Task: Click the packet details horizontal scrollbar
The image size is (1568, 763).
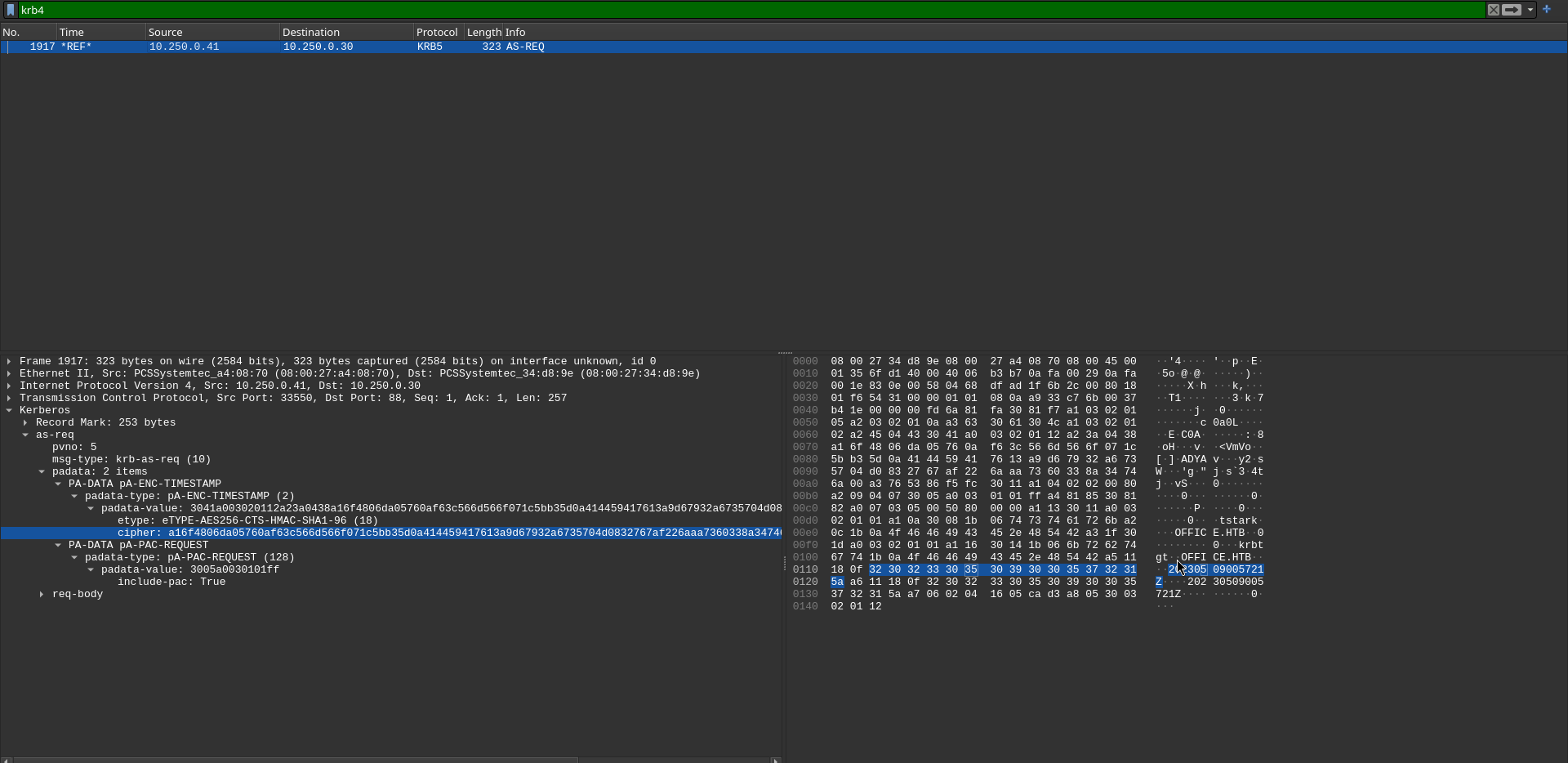Action: (296, 760)
